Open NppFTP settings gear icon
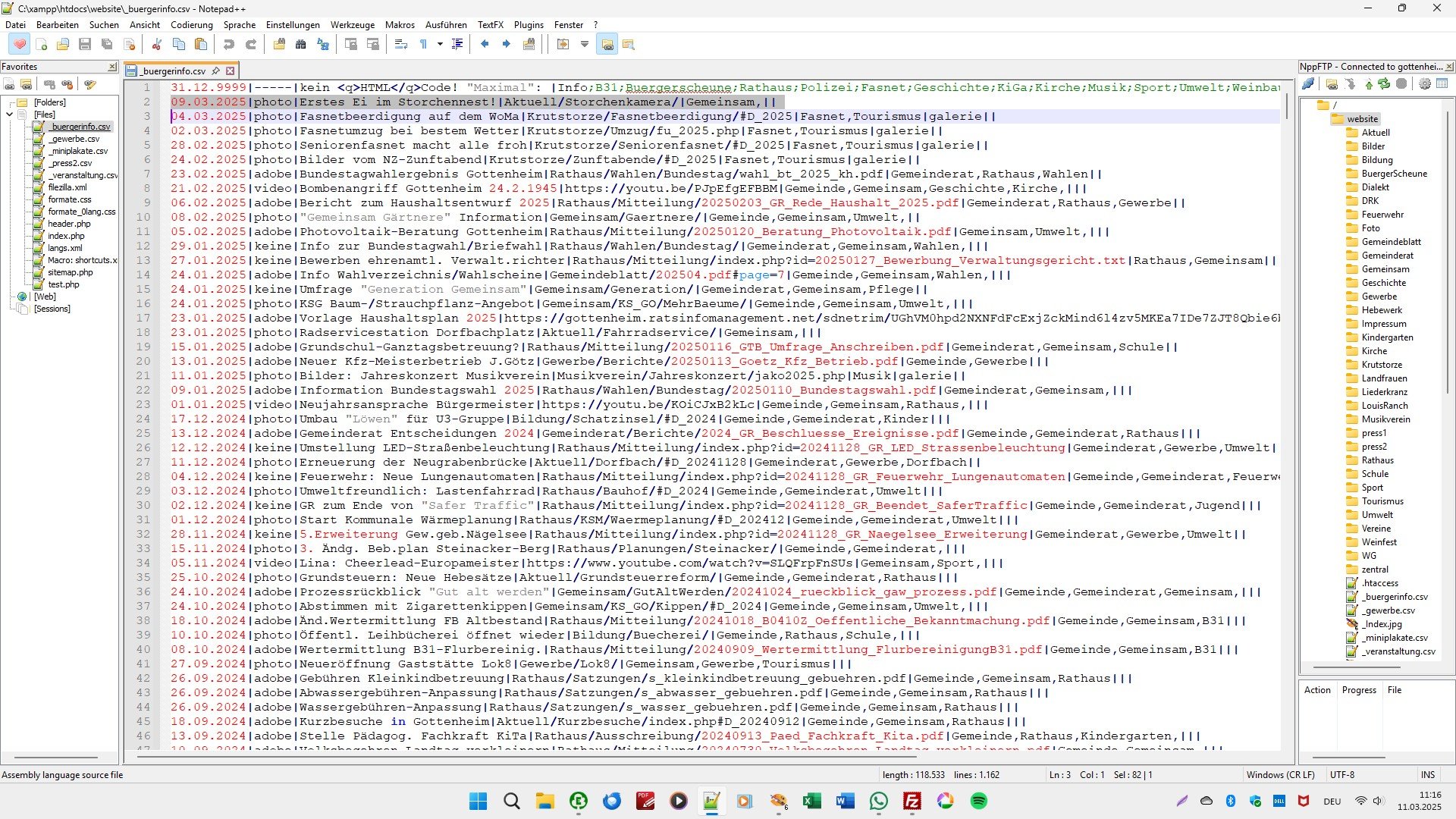1456x819 pixels. tap(1425, 84)
